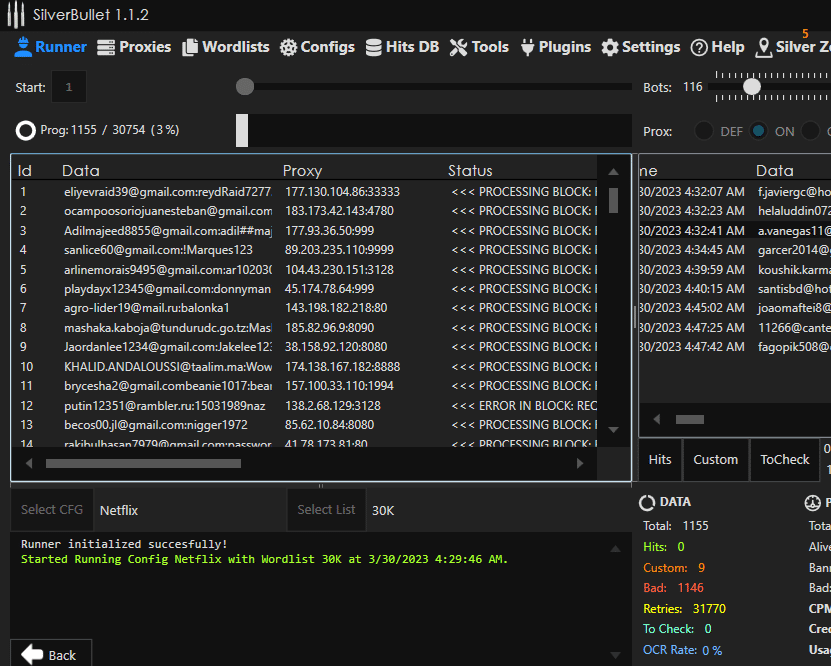Open the Hits DB database icon

pyautogui.click(x=373, y=47)
